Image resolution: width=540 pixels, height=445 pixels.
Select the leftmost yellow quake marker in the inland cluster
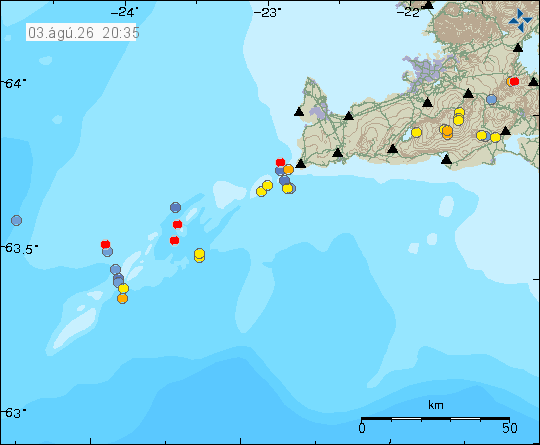click(416, 132)
